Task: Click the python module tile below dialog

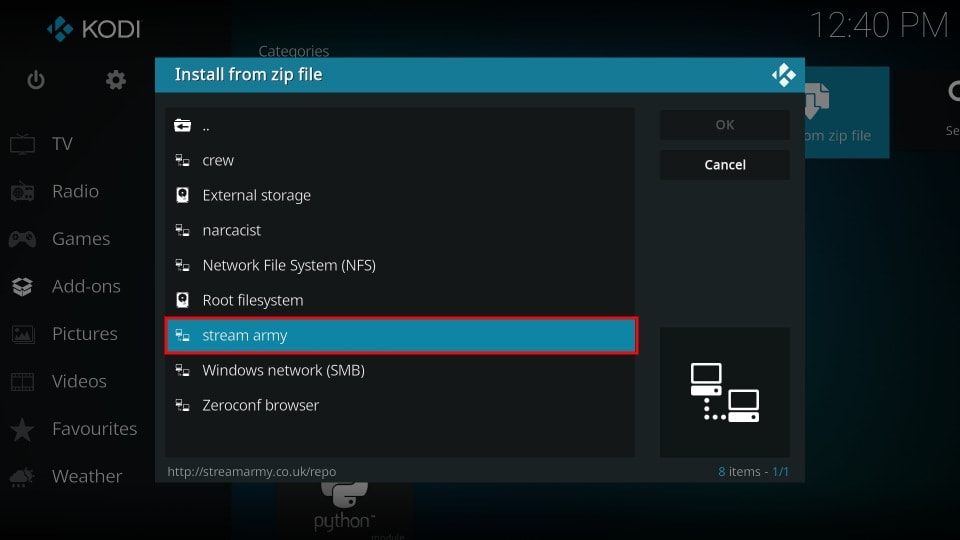Action: (x=345, y=511)
